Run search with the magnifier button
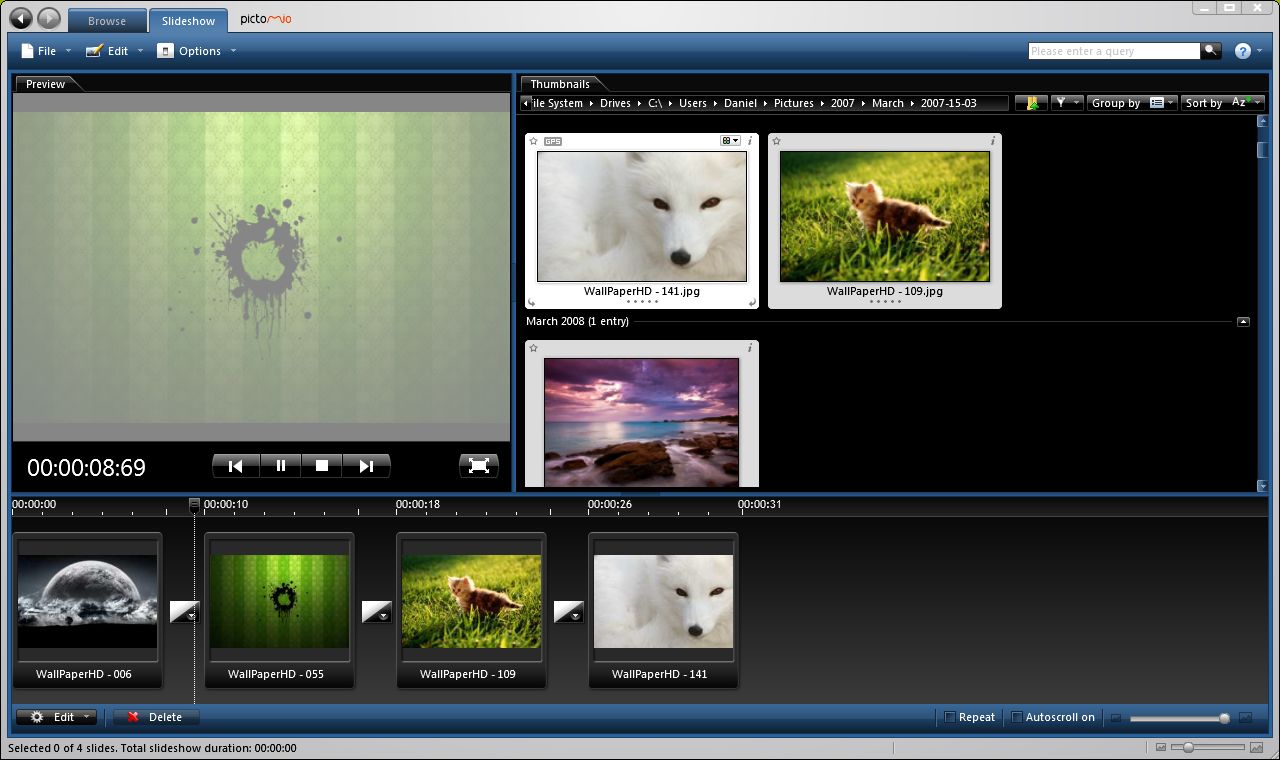 1211,51
